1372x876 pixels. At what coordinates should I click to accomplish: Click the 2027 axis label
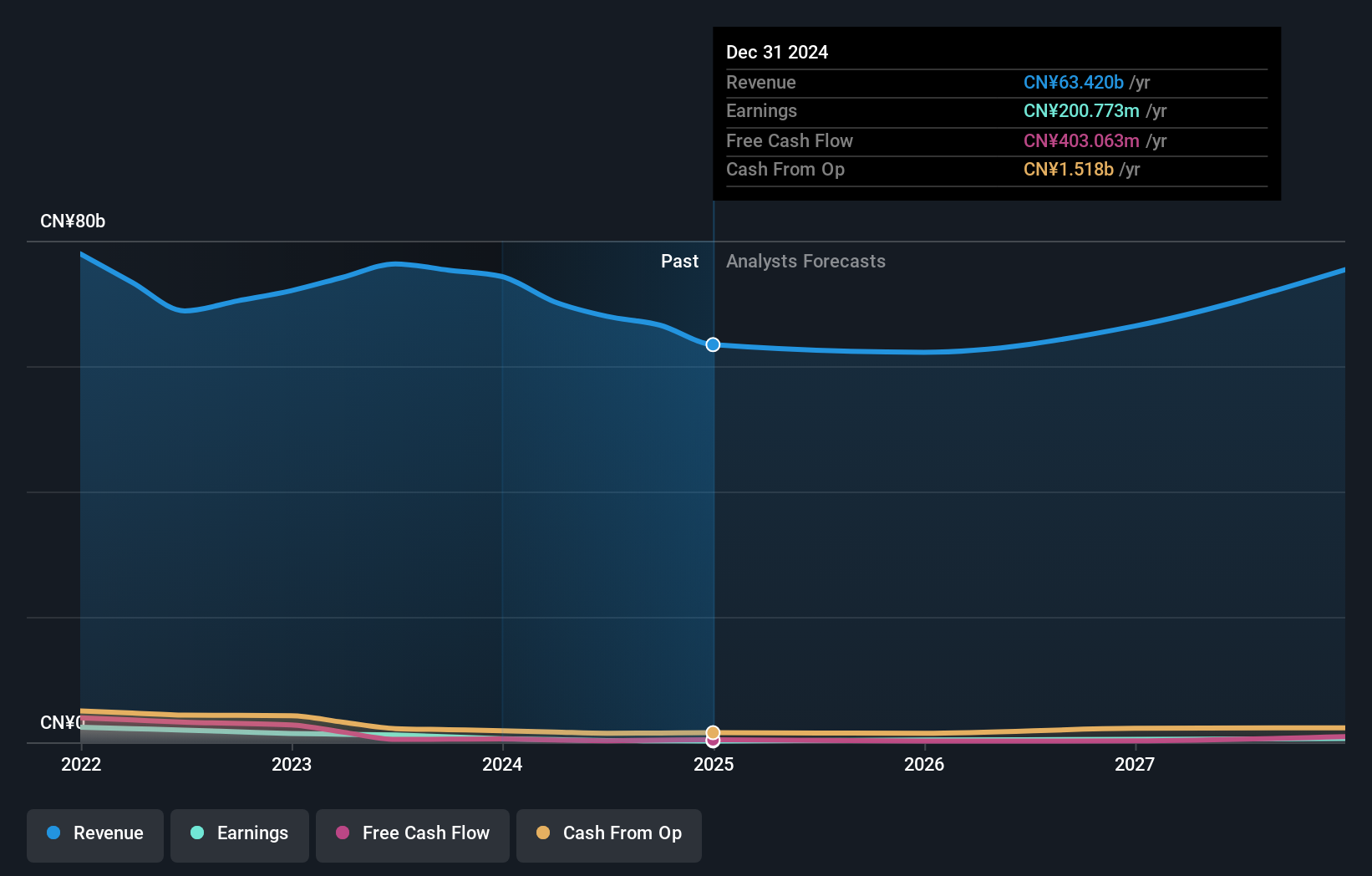click(x=1135, y=764)
